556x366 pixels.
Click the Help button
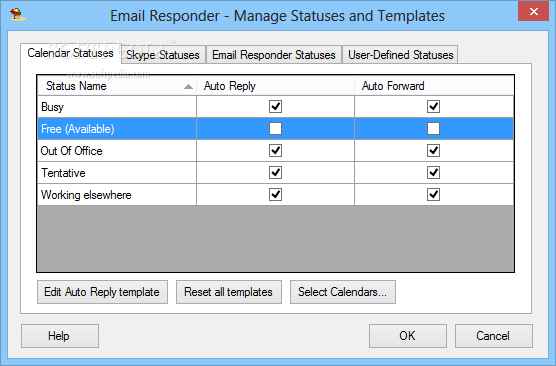60,336
